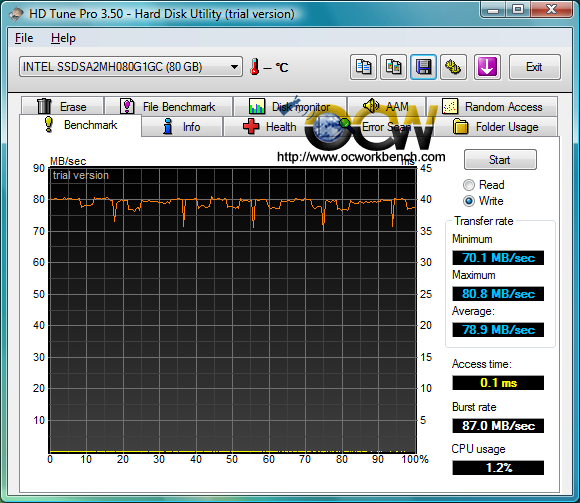Open the INTEL SSDSA2MH080G1GC drive dropdown
Image resolution: width=580 pixels, height=503 pixels.
131,67
